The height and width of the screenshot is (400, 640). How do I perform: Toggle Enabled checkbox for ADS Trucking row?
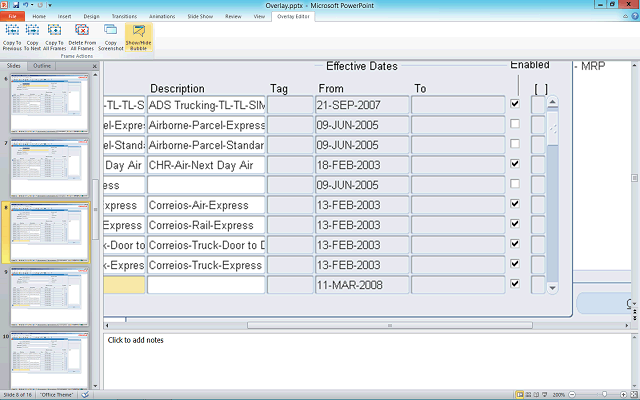(515, 104)
